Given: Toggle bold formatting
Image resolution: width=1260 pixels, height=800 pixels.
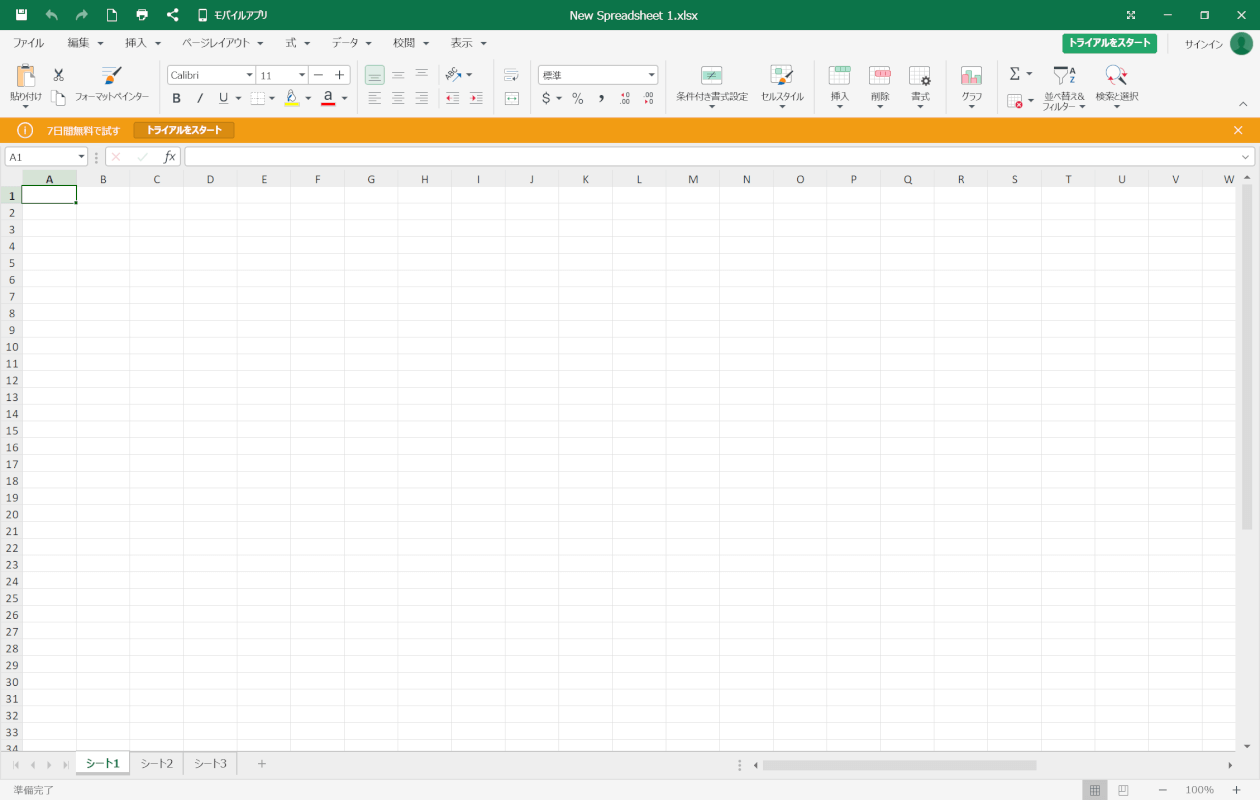Looking at the screenshot, I should coord(176,98).
